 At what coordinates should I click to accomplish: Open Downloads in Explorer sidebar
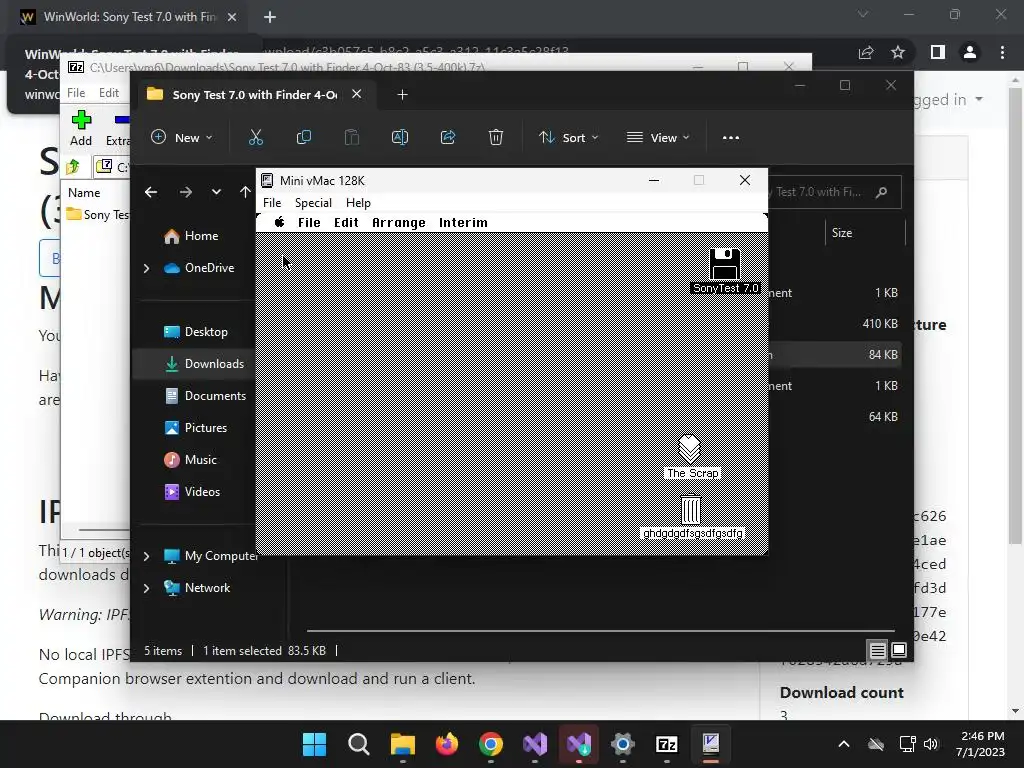pyautogui.click(x=204, y=364)
